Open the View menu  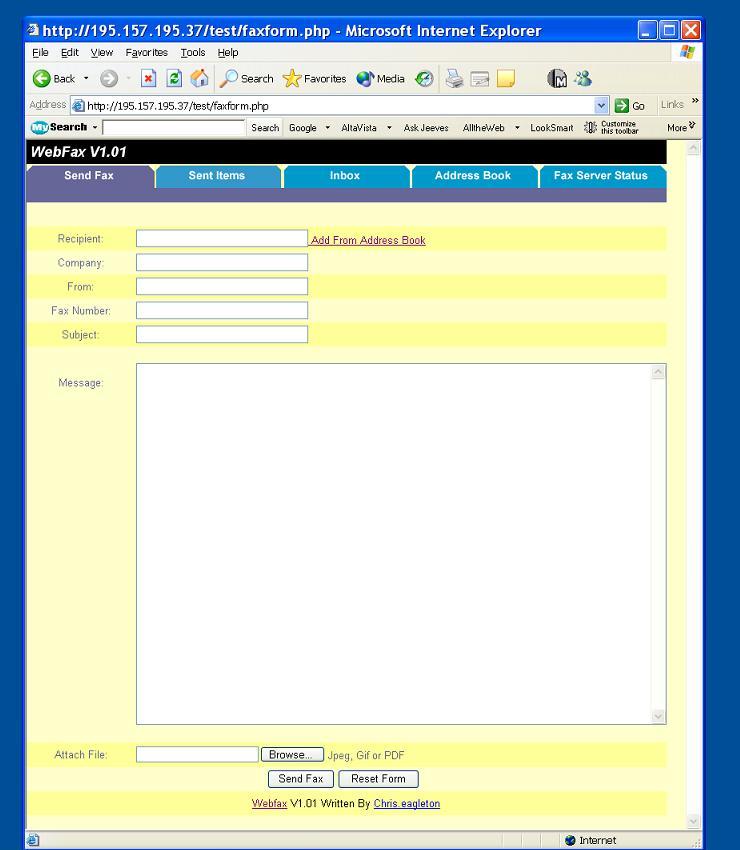pyautogui.click(x=102, y=53)
